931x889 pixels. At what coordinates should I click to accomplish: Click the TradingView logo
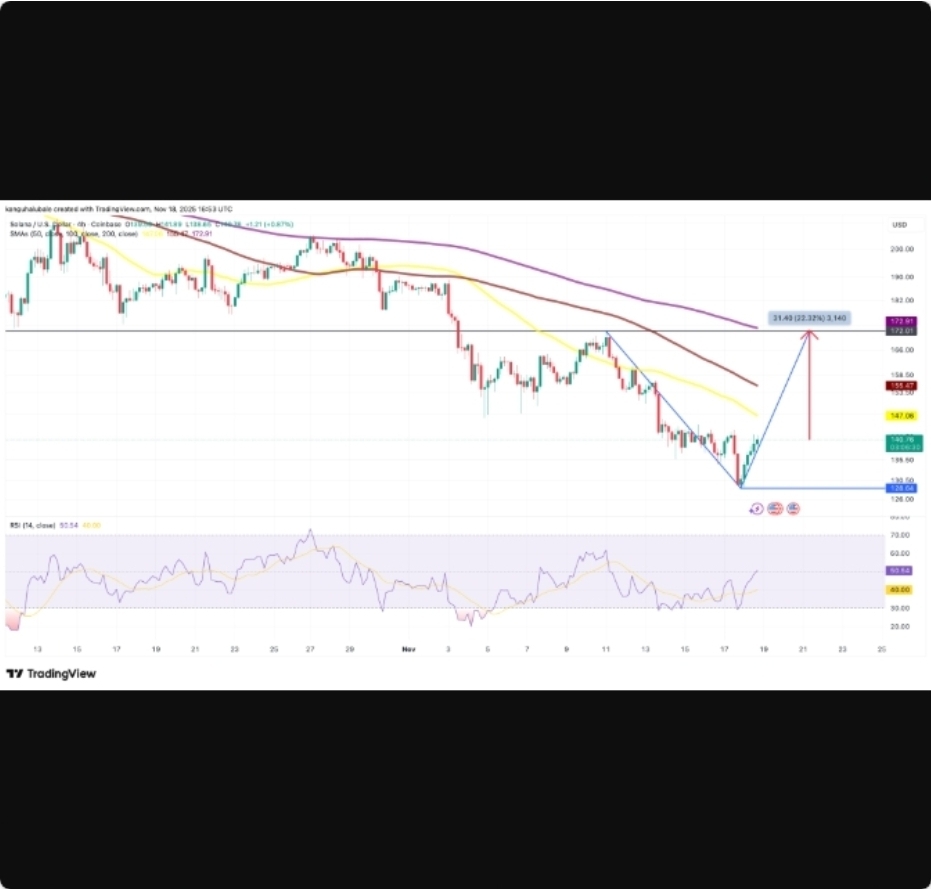(x=51, y=673)
